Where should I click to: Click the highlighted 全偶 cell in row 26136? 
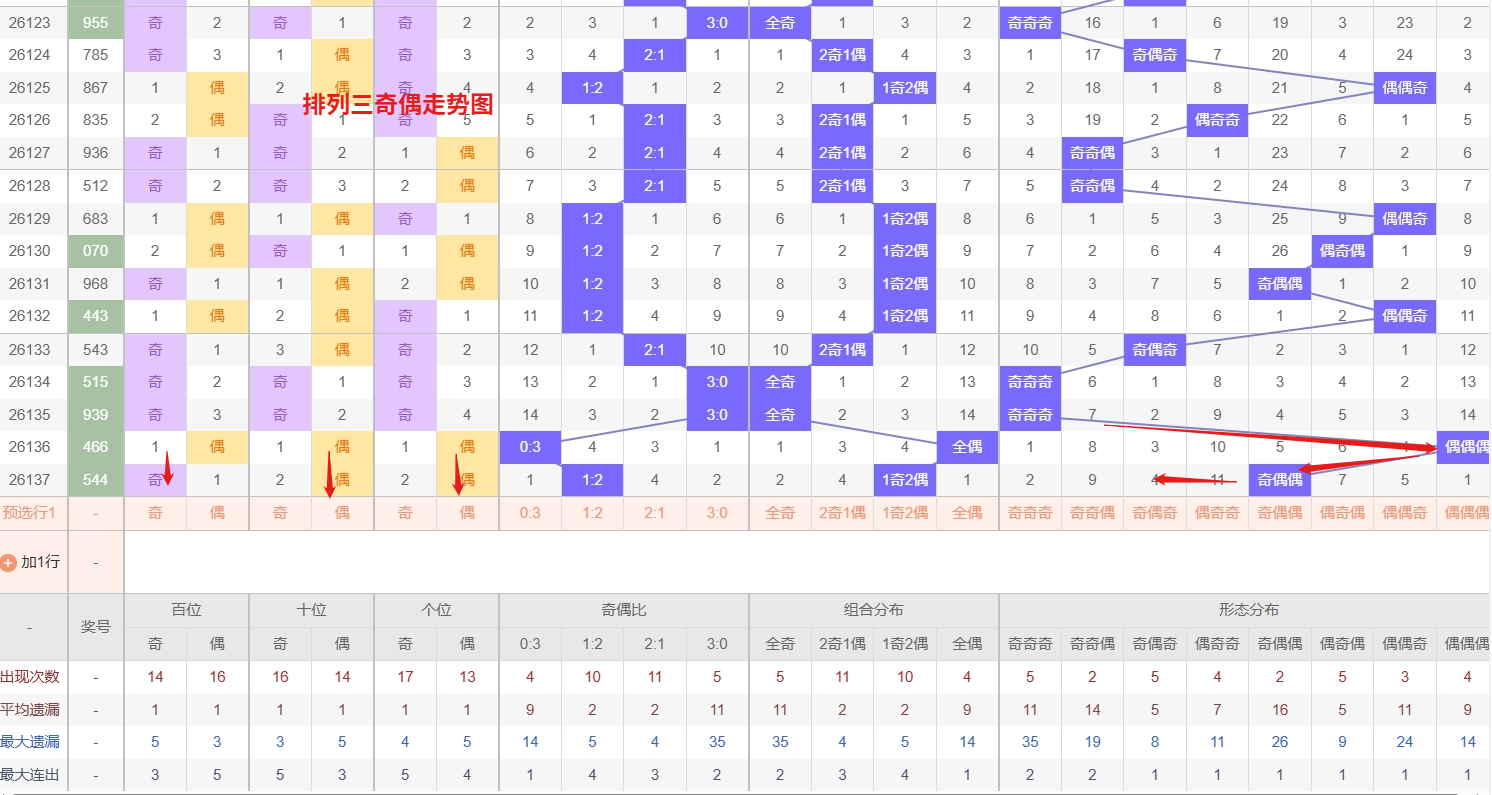(967, 447)
